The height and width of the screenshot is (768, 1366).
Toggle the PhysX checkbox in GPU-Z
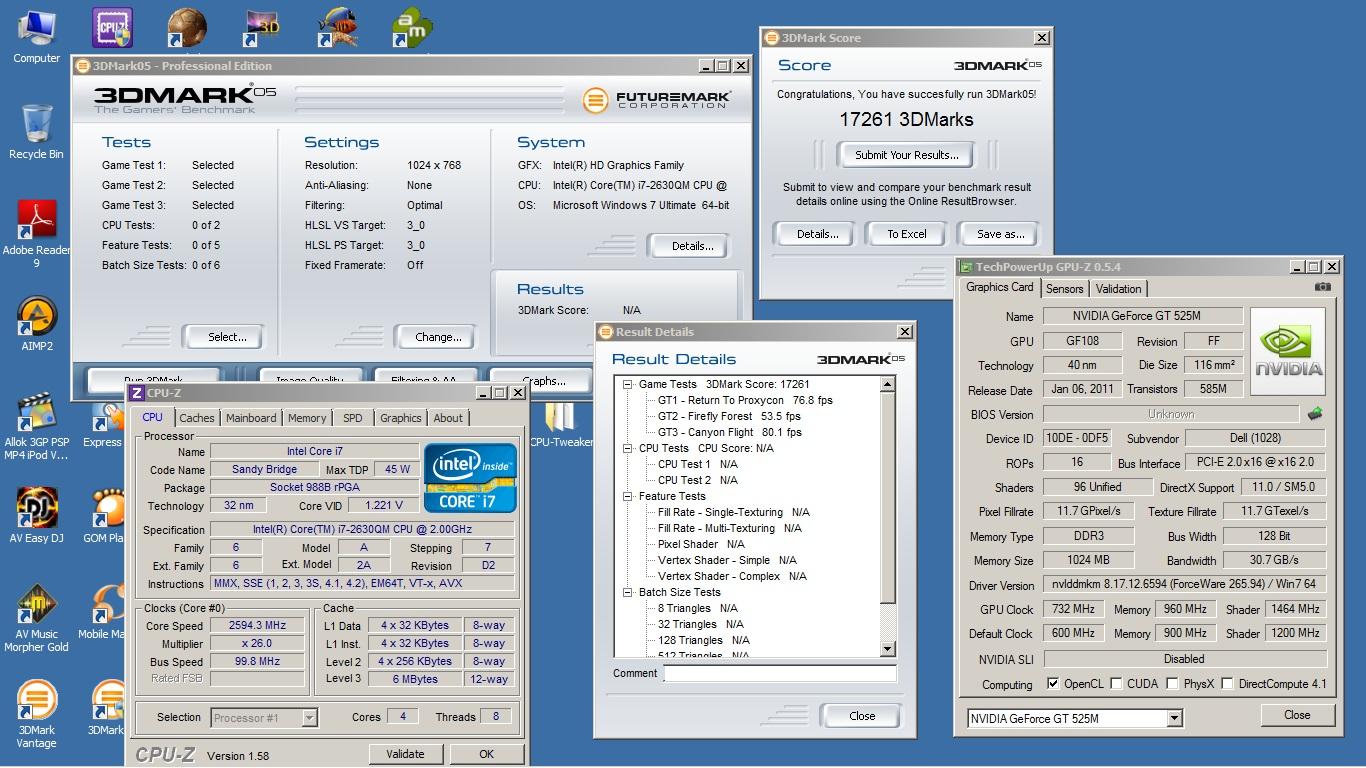pos(1171,684)
